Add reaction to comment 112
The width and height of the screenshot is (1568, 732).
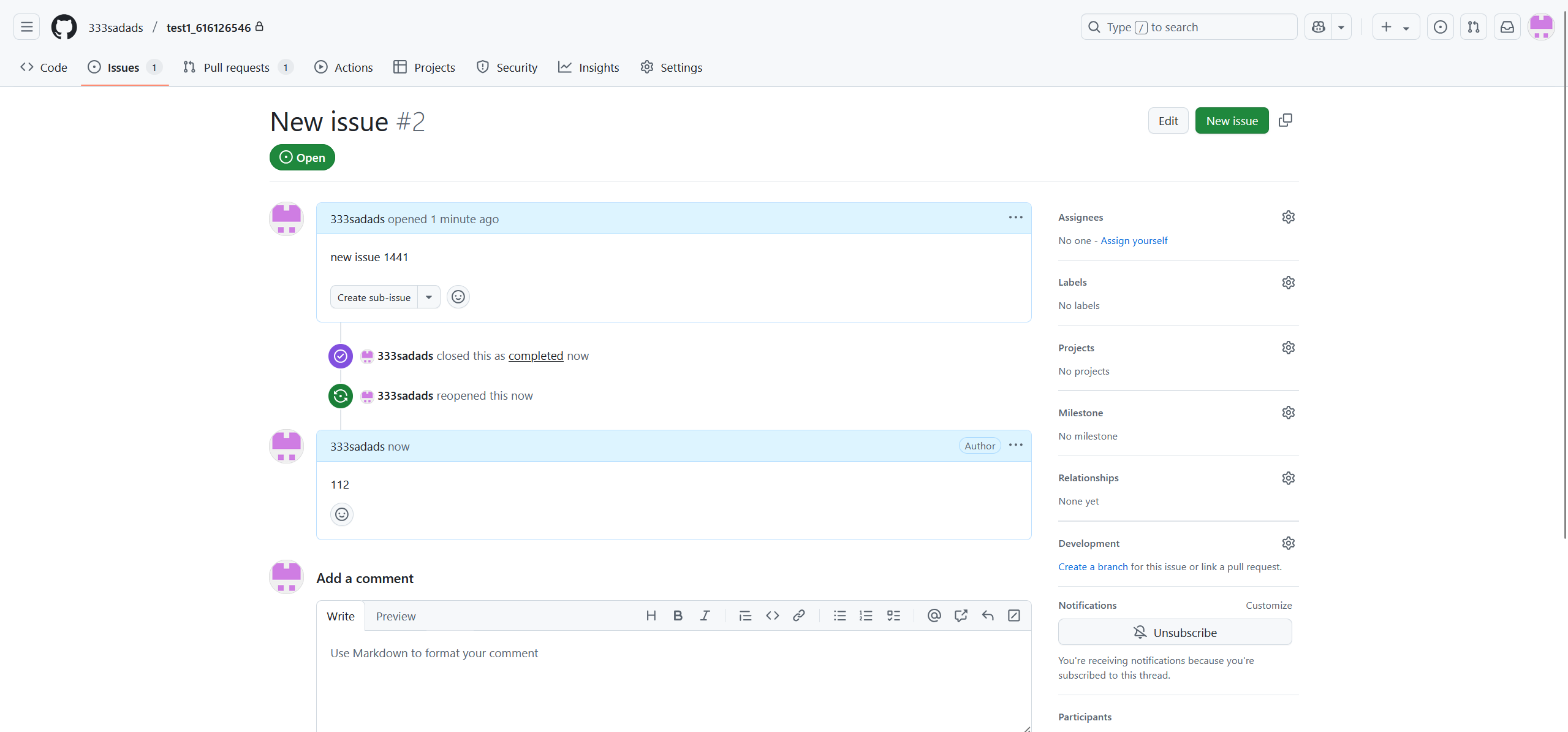342,514
